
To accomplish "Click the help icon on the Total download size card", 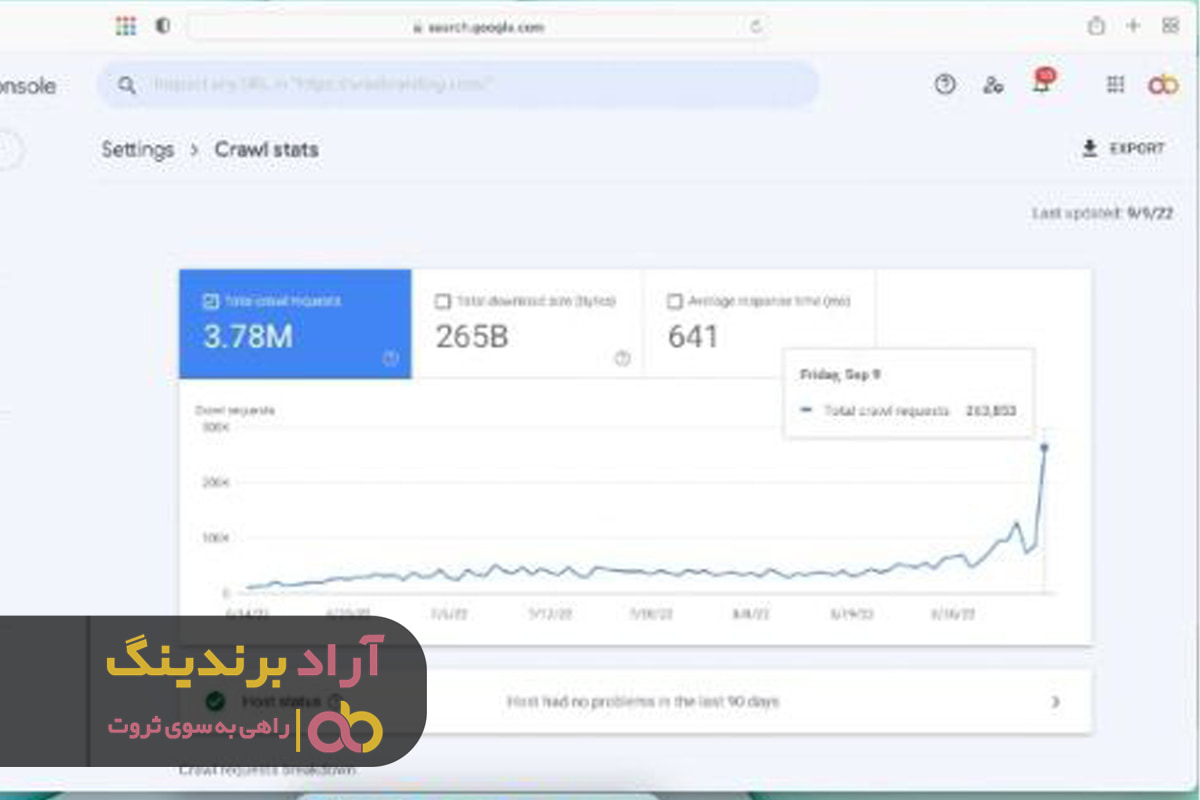I will pyautogui.click(x=622, y=360).
